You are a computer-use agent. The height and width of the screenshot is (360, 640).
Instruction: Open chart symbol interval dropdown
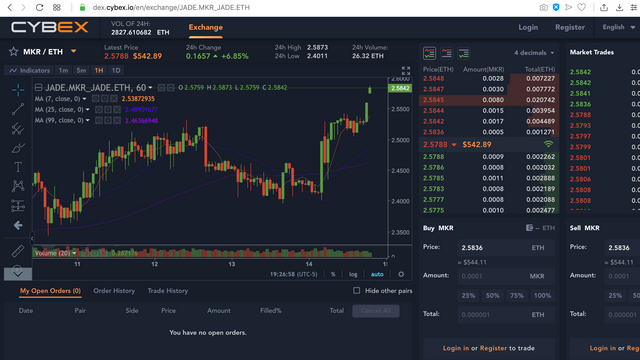(x=151, y=88)
